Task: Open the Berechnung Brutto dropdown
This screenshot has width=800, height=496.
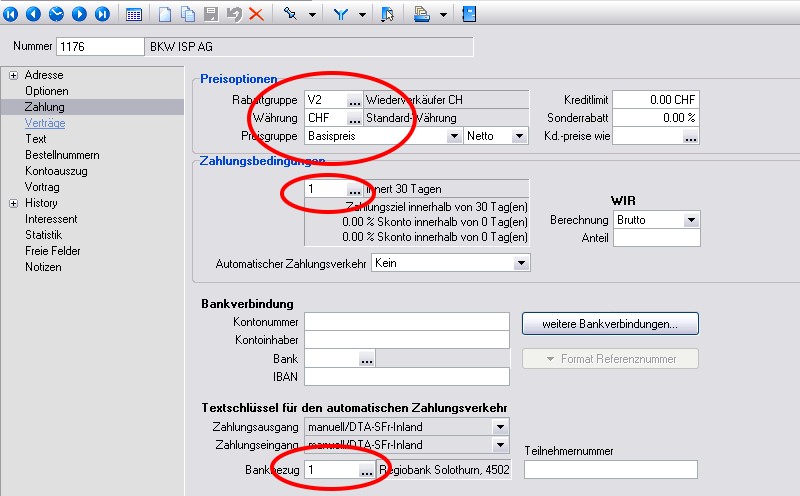Action: pyautogui.click(x=690, y=219)
